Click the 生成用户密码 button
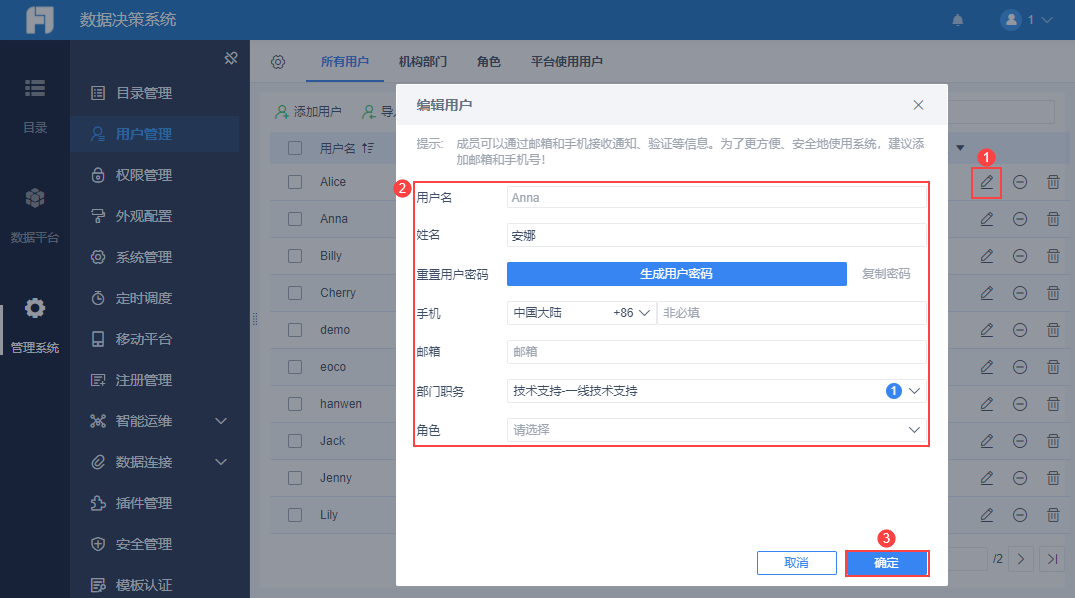The image size is (1075, 598). [x=677, y=274]
